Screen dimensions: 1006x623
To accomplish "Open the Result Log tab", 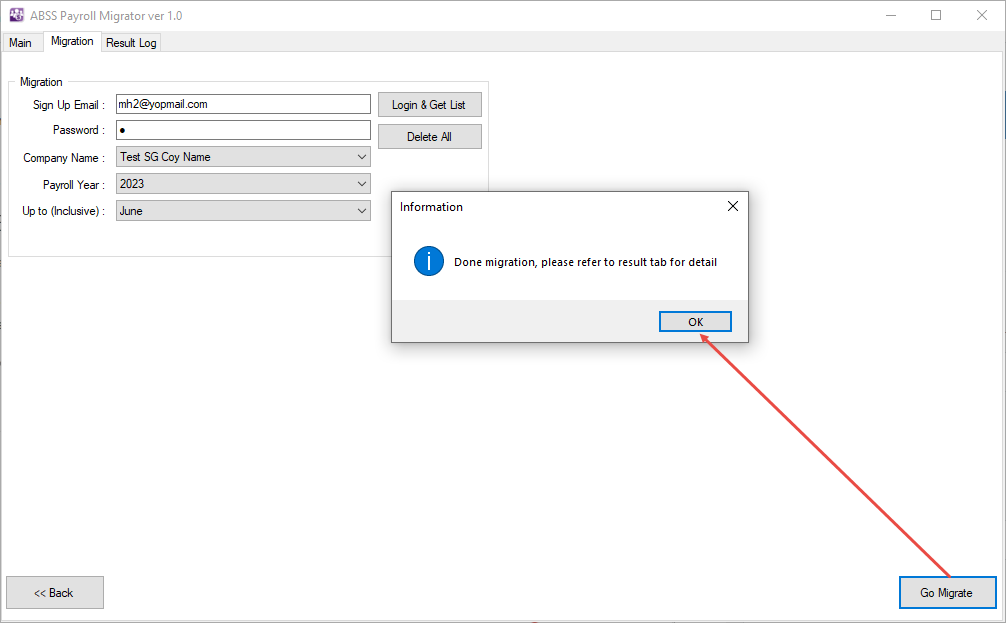I will 131,42.
